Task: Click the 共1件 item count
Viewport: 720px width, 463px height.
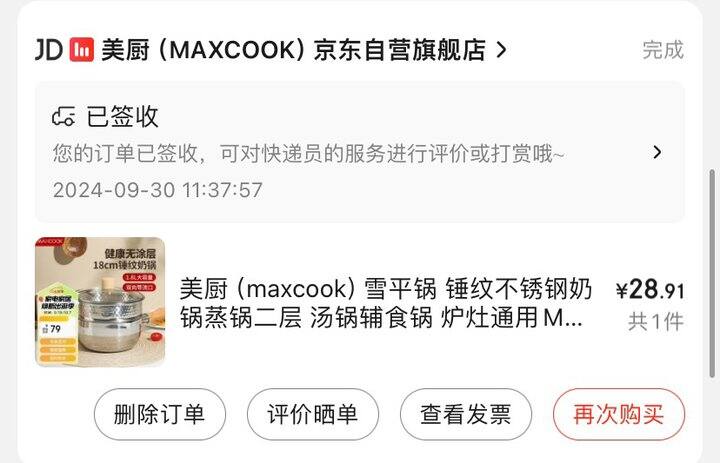Action: tap(656, 321)
